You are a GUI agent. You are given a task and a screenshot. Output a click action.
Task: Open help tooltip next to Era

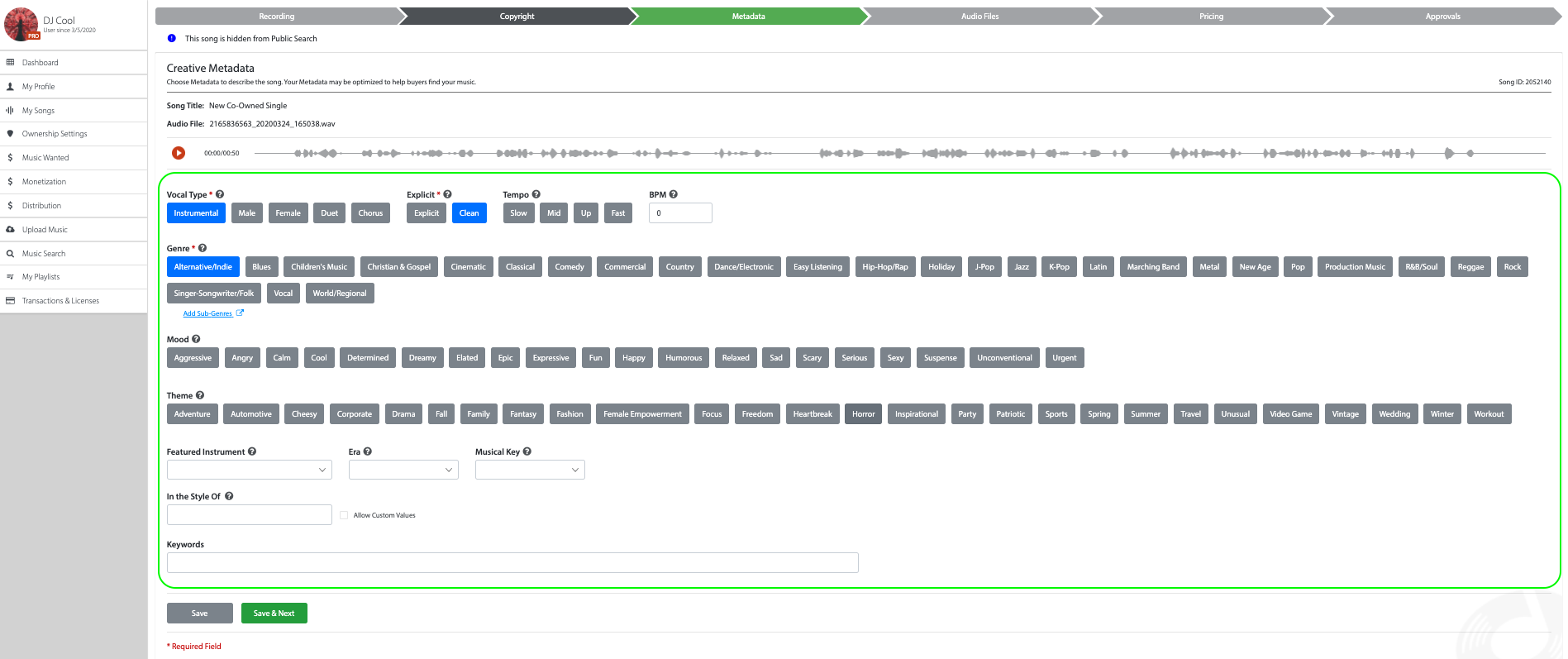coord(368,451)
